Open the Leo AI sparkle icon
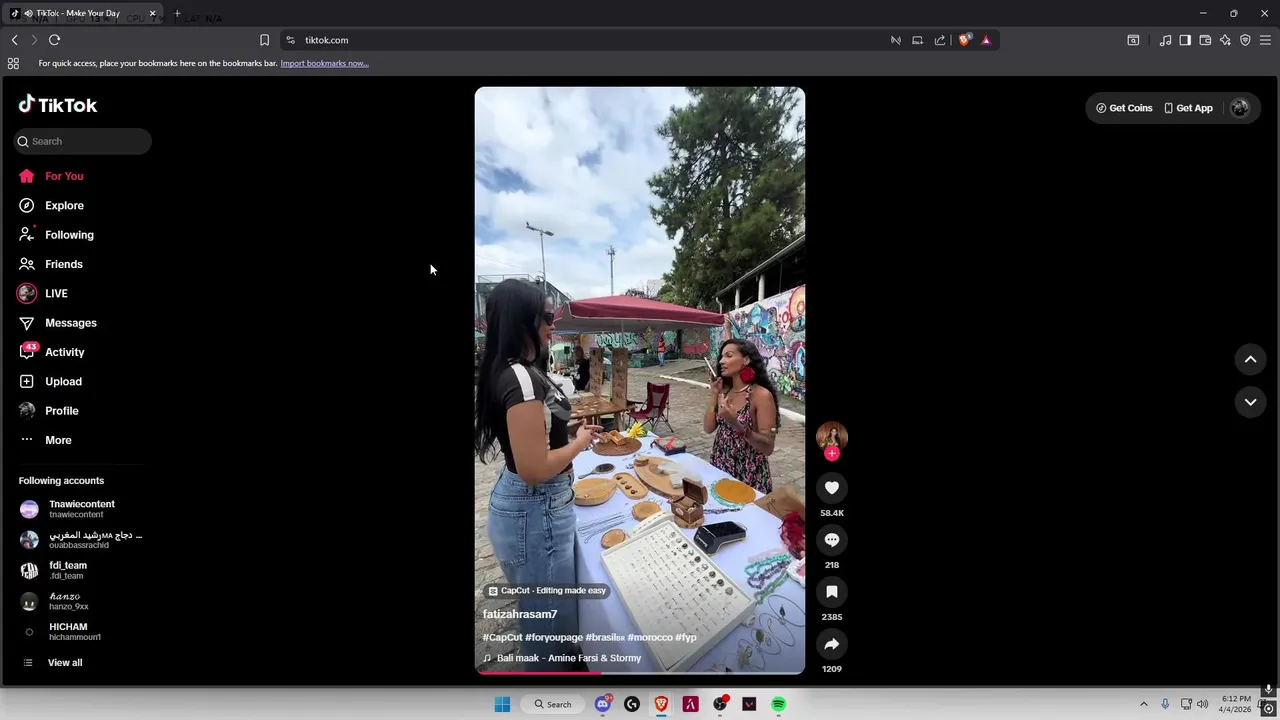Viewport: 1280px width, 720px height. 1225,40
